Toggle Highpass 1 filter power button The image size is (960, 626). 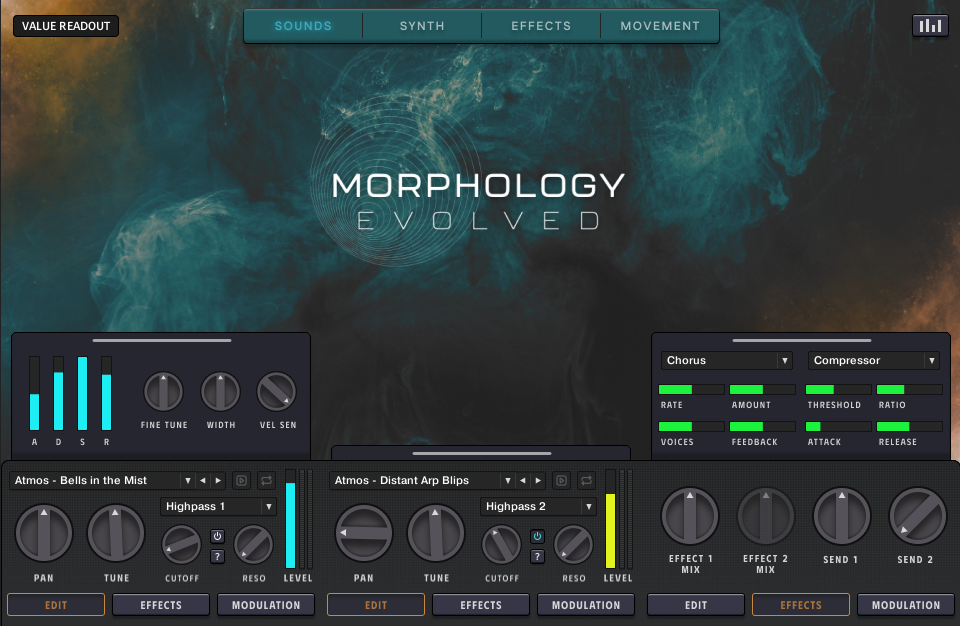[217, 537]
